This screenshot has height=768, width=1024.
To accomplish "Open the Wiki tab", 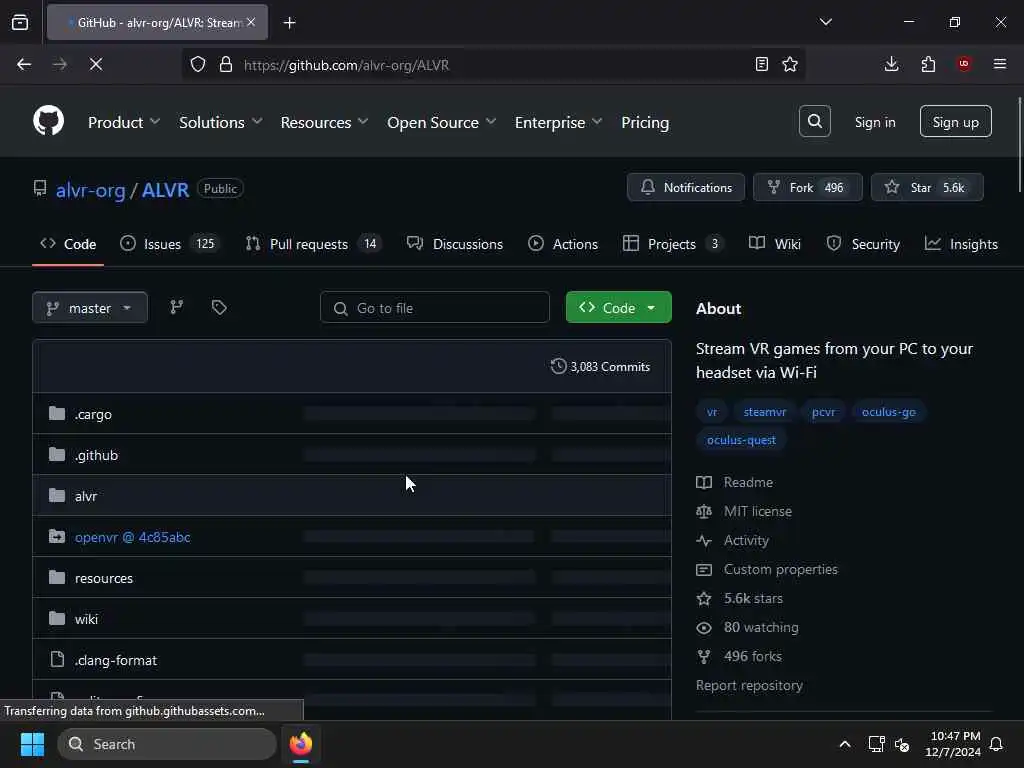I will (x=775, y=244).
